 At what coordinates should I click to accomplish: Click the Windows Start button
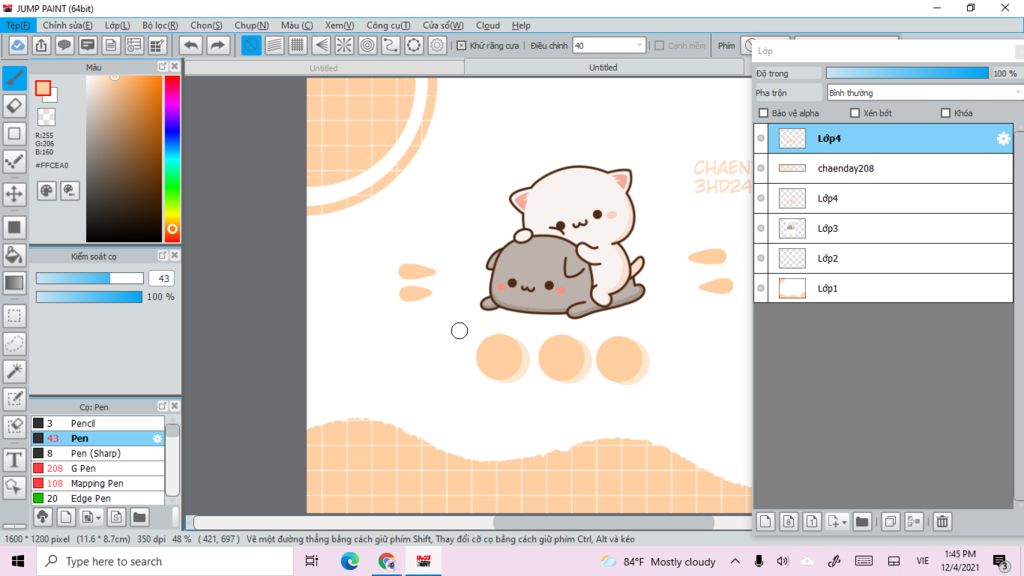pyautogui.click(x=18, y=561)
